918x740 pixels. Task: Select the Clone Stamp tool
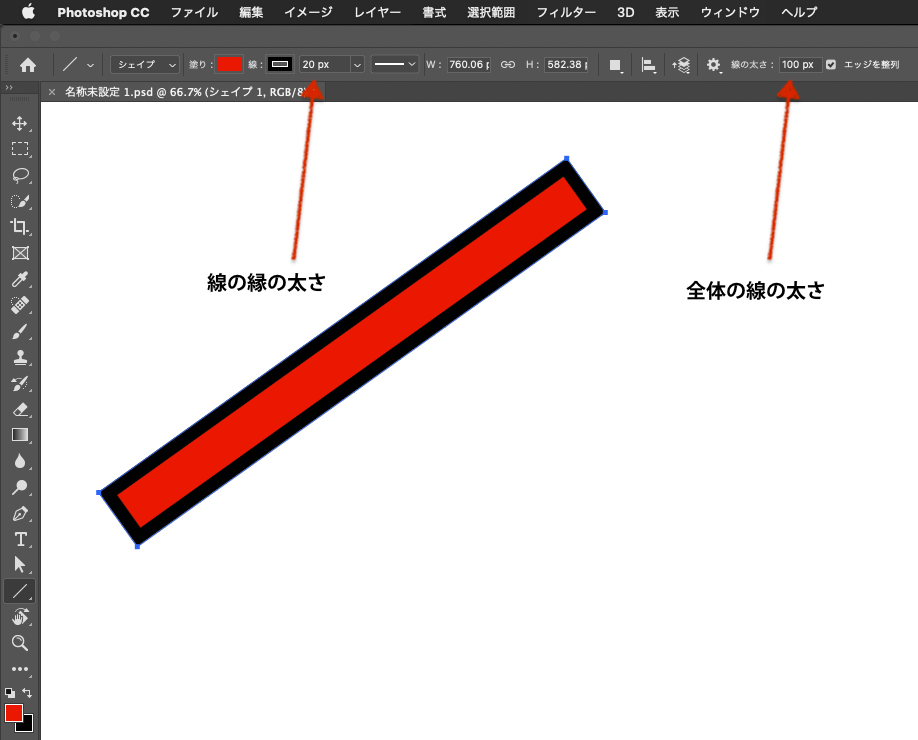(20, 357)
